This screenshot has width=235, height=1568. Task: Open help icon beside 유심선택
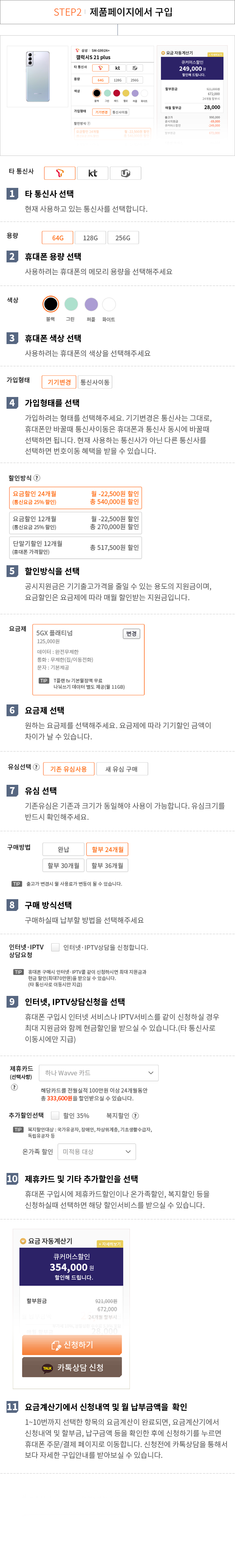click(x=36, y=767)
